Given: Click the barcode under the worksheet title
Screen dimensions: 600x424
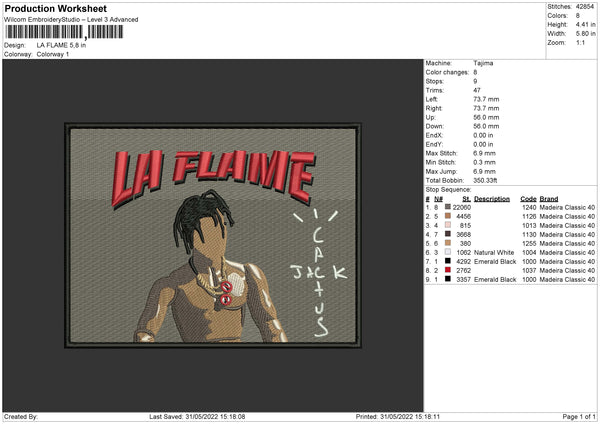Looking at the screenshot, I should [64, 32].
